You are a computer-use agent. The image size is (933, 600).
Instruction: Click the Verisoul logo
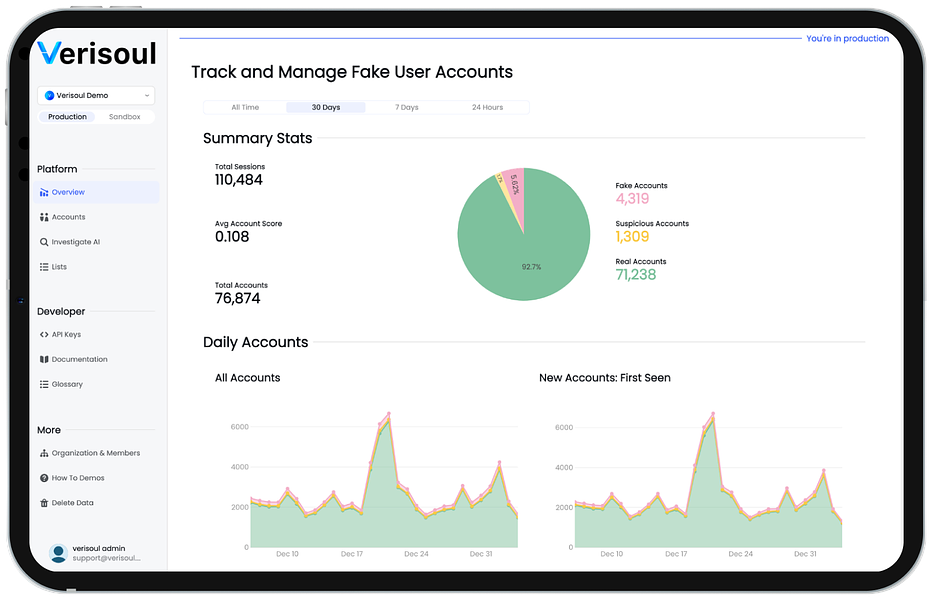(x=97, y=53)
